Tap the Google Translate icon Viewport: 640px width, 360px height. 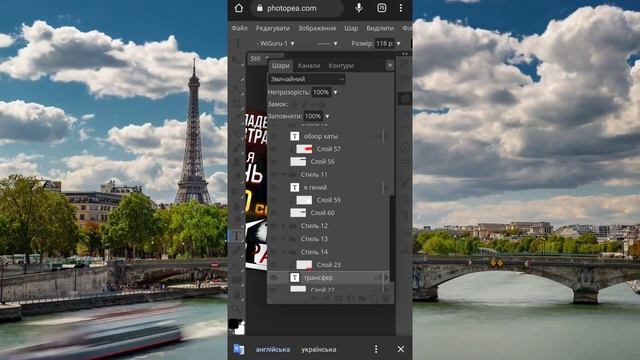(239, 349)
